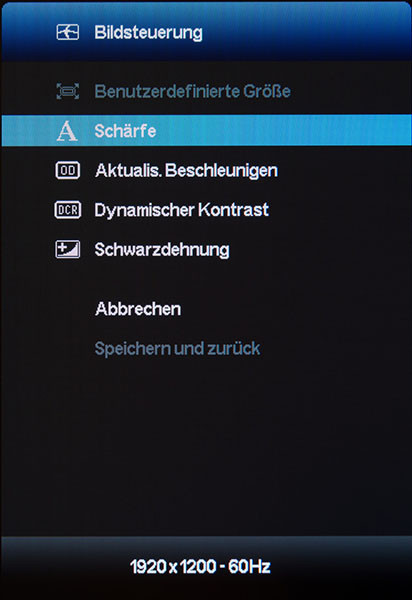412x600 pixels.
Task: Select the Bildsteuerung menu title
Action: click(148, 33)
